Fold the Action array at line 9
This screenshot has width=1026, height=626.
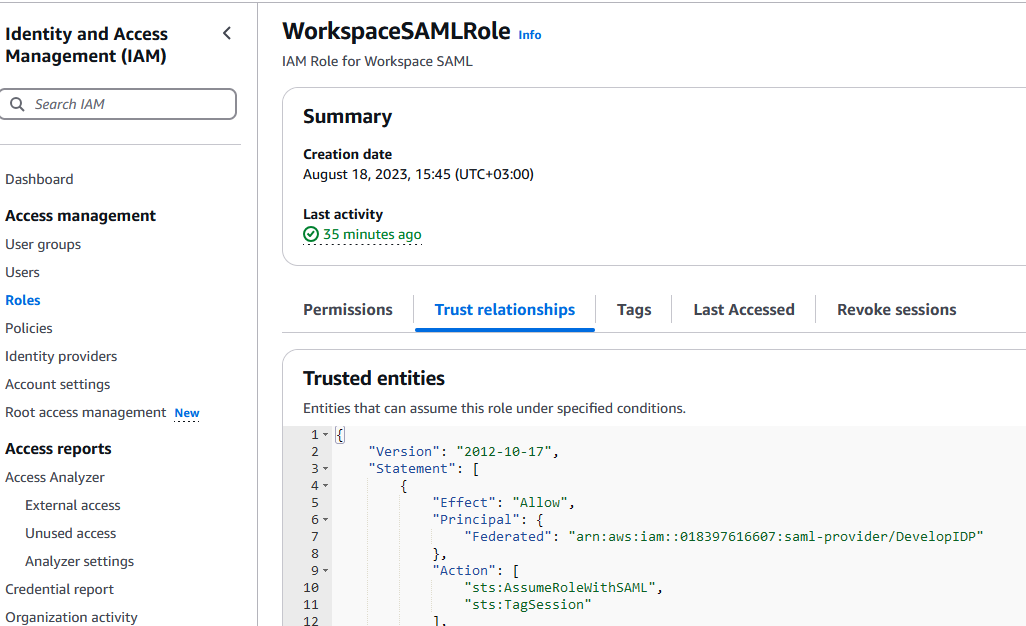point(325,571)
